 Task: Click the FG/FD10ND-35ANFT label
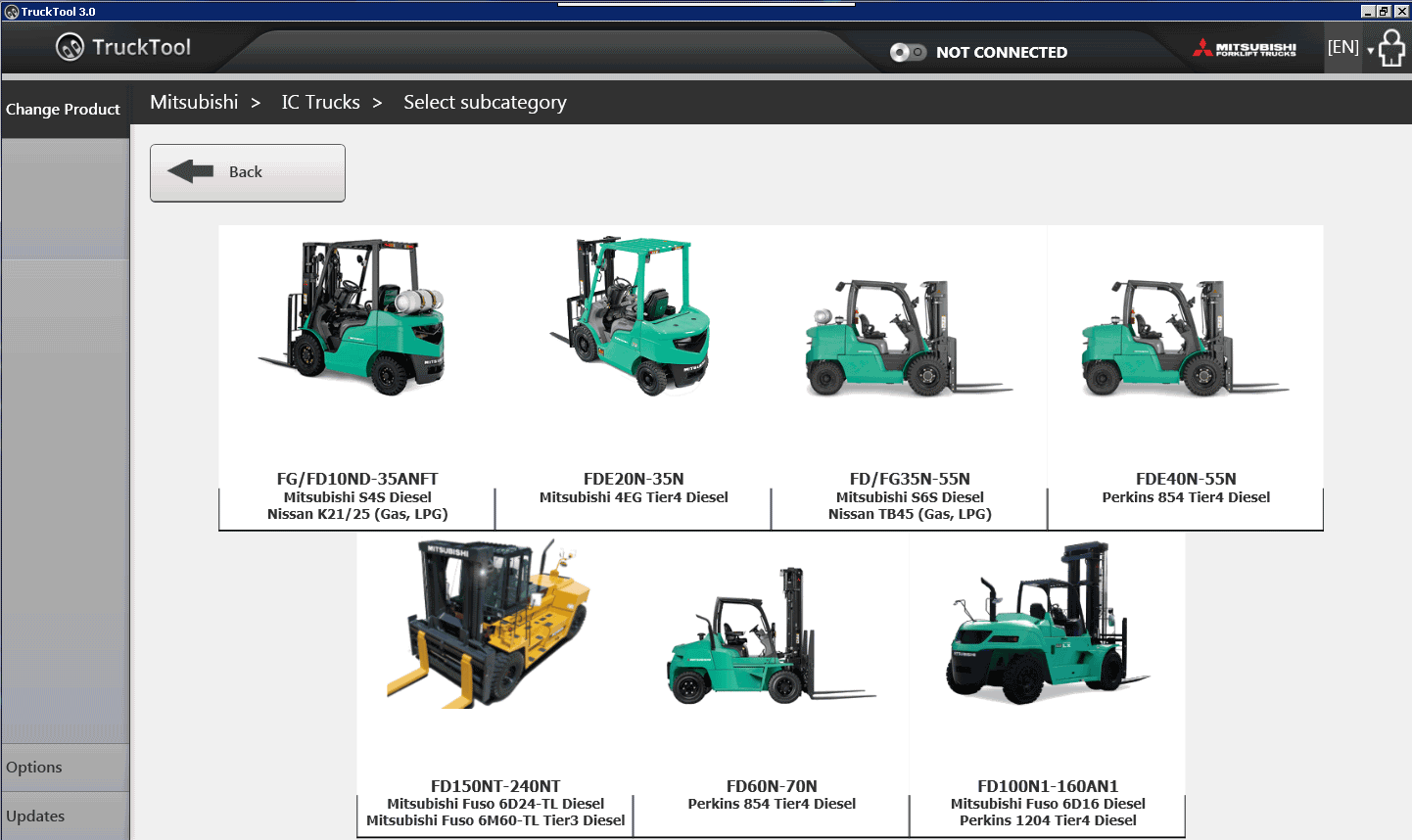[x=357, y=479]
